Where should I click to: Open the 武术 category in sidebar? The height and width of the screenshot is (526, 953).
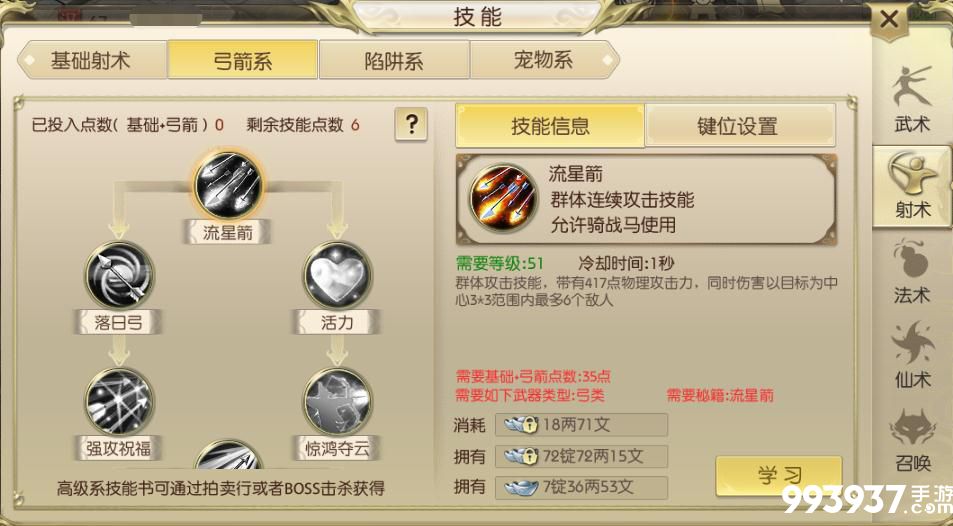click(x=912, y=100)
